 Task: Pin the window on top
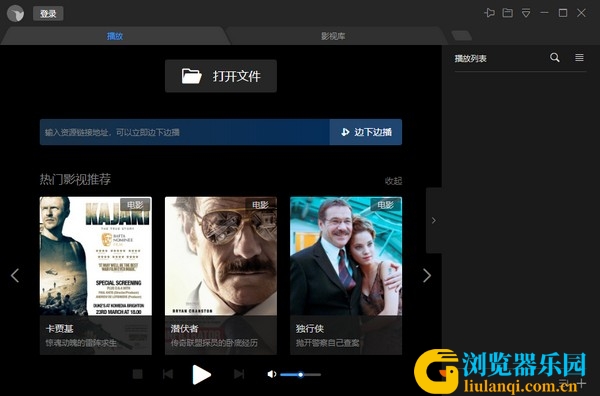(489, 13)
